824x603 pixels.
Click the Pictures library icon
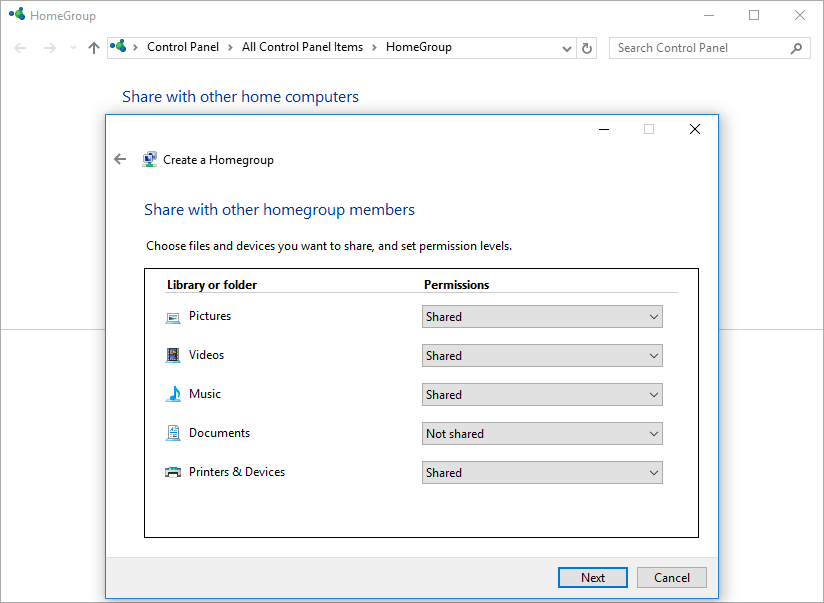[173, 317]
